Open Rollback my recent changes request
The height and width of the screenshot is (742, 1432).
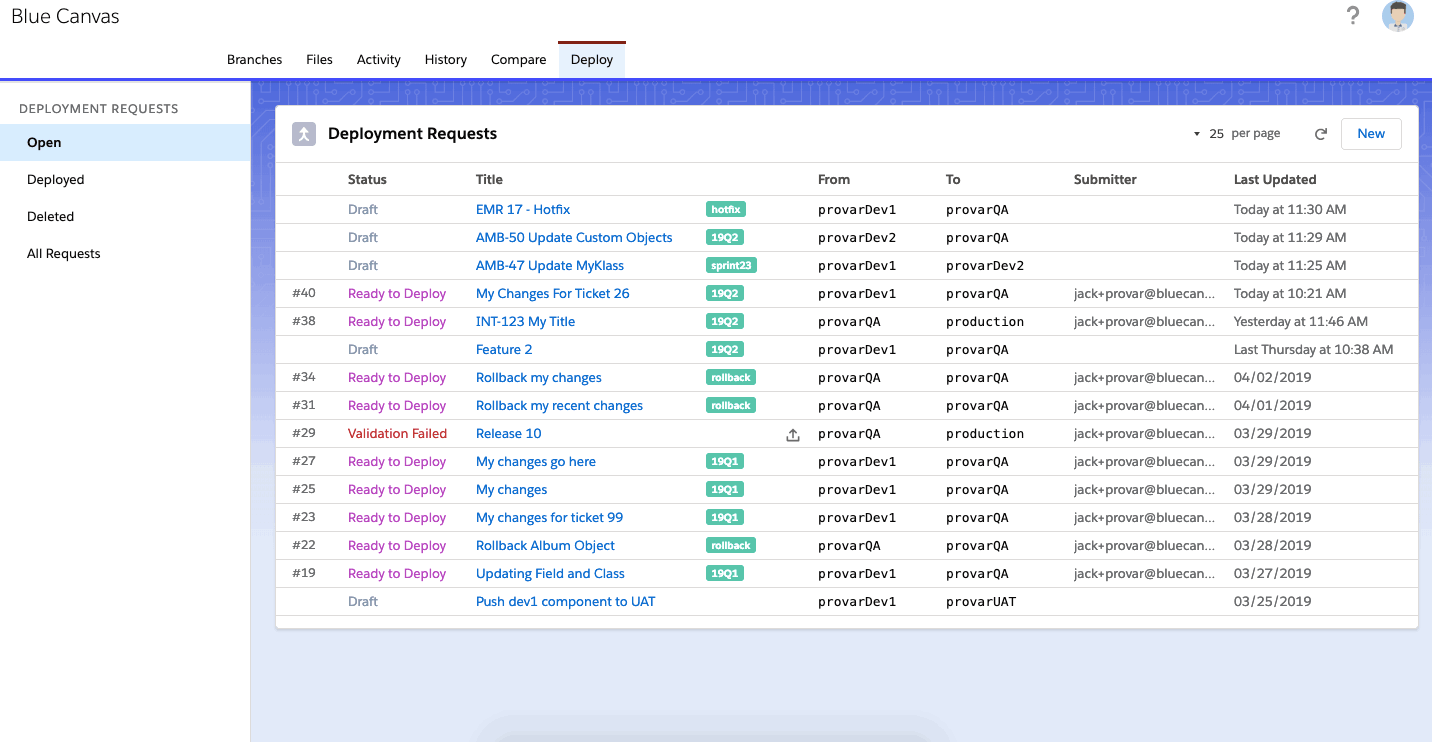560,406
